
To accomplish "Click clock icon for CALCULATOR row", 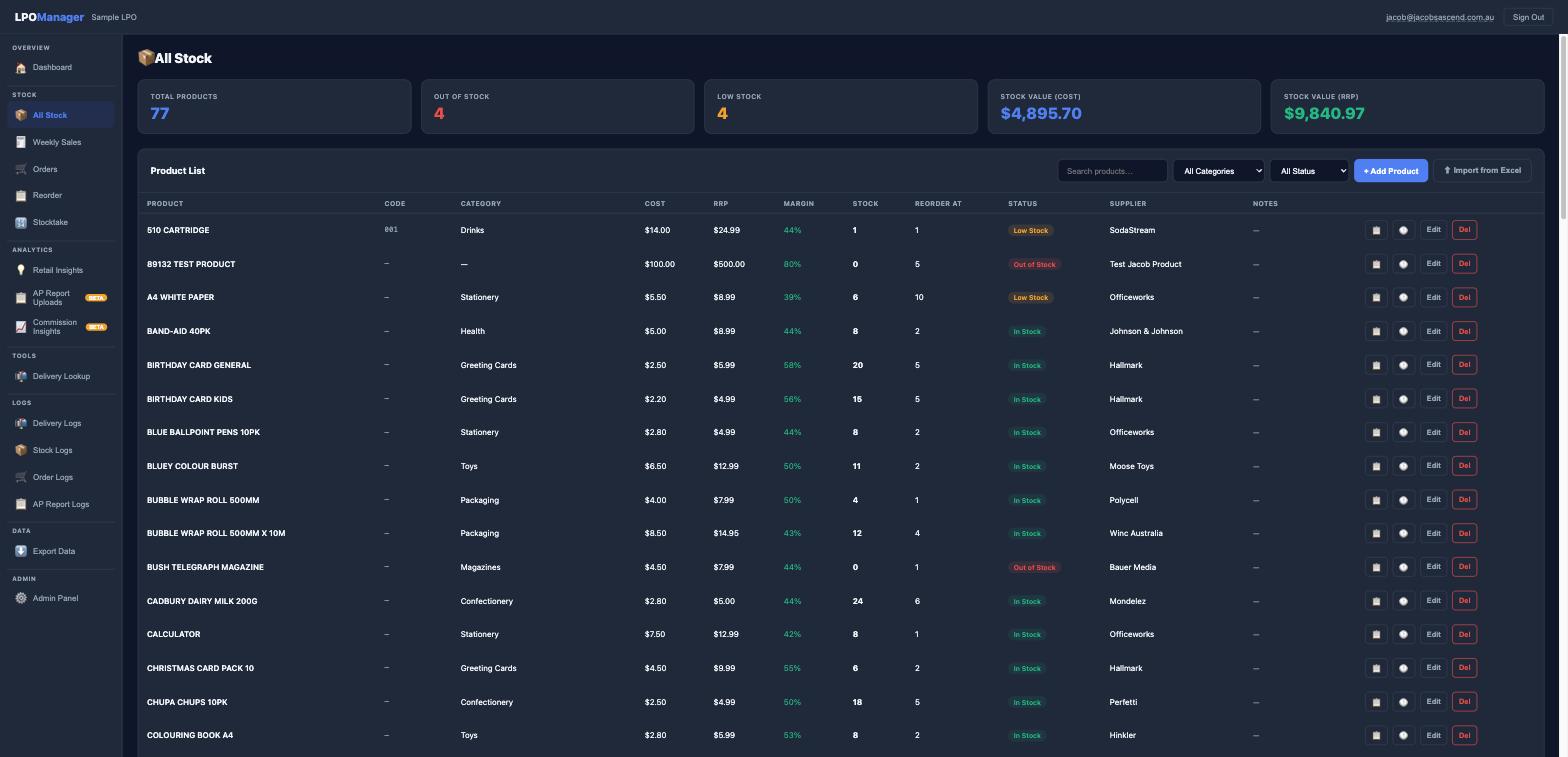I will click(1403, 634).
